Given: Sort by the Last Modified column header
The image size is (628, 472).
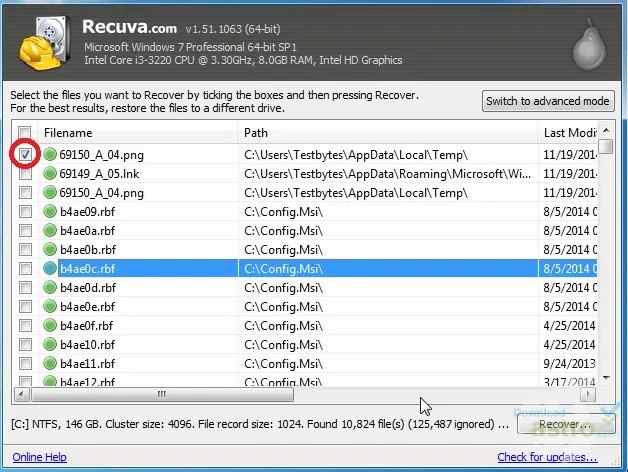Looking at the screenshot, I should 568,133.
